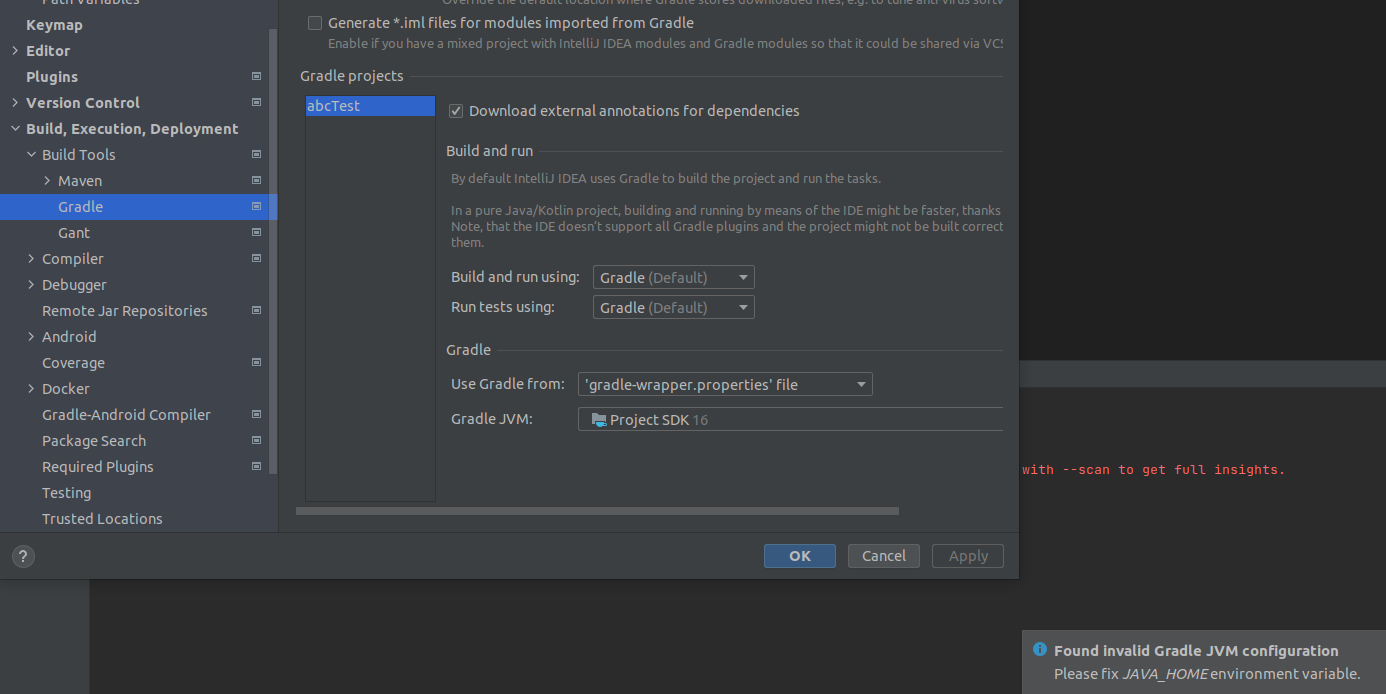Image resolution: width=1386 pixels, height=694 pixels.
Task: Click the Found invalid Gradle JVM configuration notification
Action: tap(1204, 662)
